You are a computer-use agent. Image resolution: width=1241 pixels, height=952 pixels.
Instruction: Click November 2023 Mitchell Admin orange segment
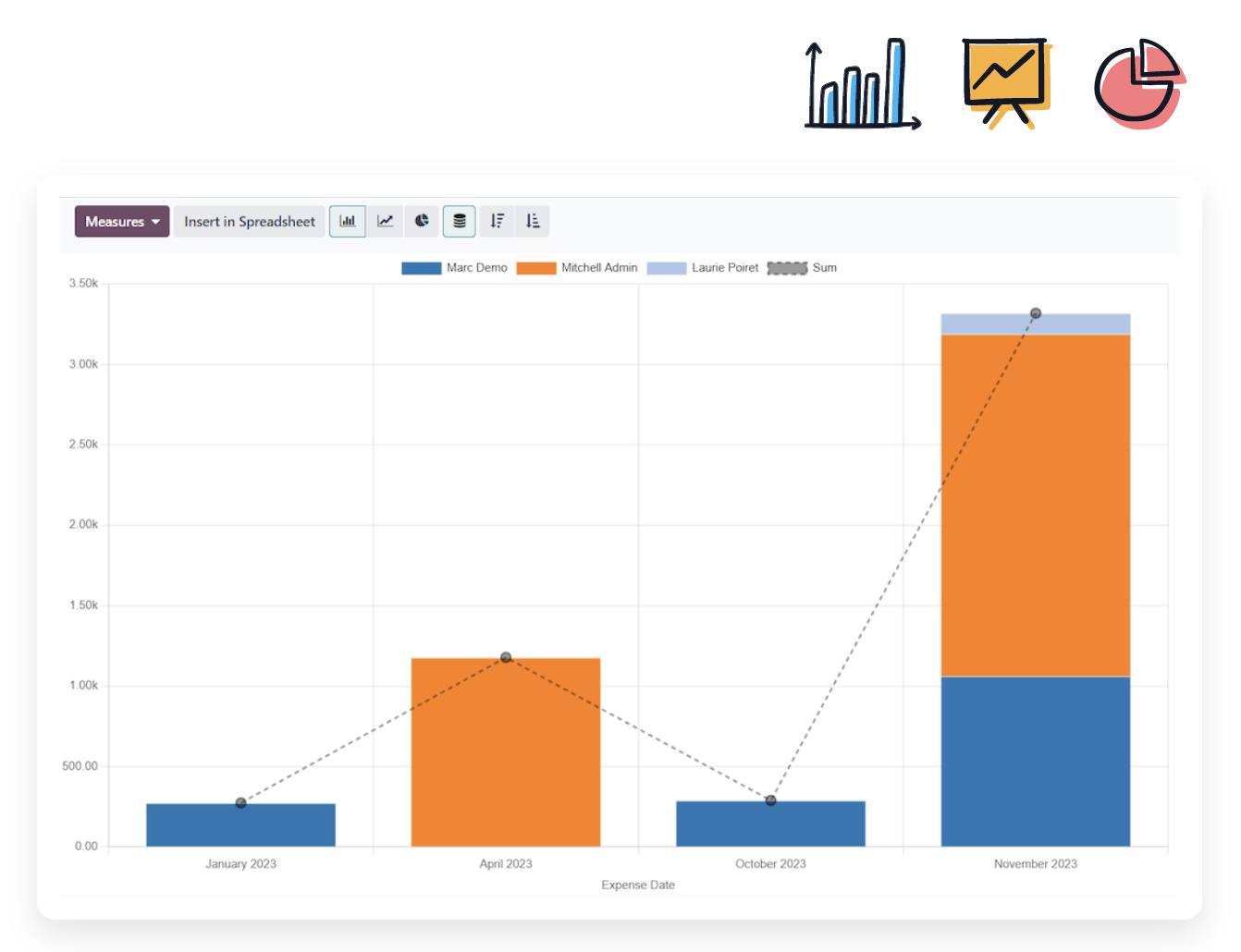pos(1036,505)
